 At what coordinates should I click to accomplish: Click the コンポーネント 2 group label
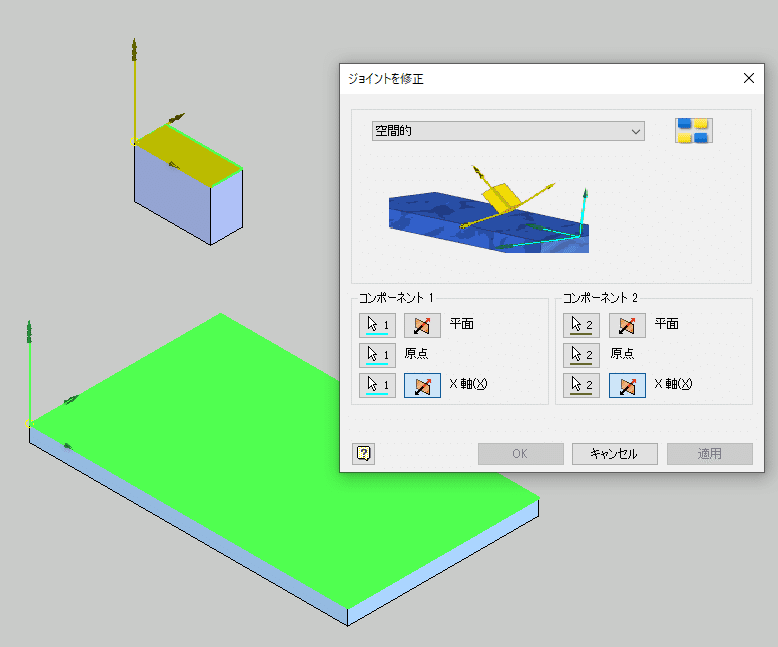600,298
